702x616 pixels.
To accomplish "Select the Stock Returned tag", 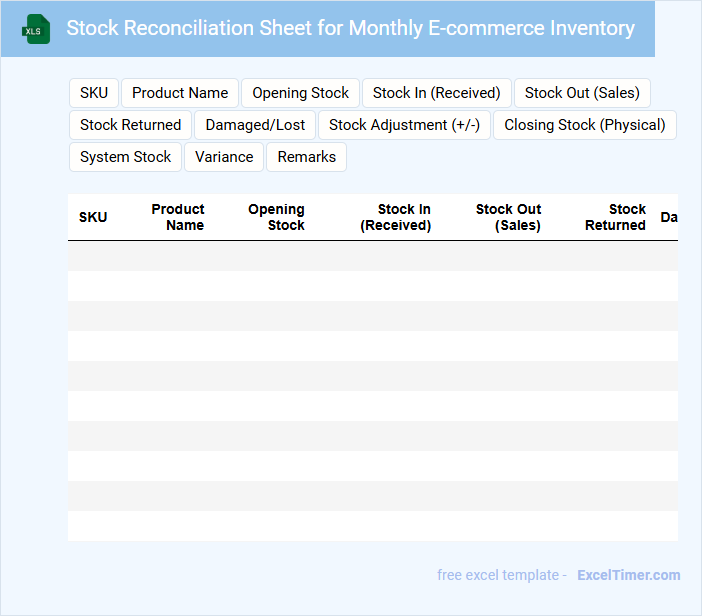I will pos(130,125).
